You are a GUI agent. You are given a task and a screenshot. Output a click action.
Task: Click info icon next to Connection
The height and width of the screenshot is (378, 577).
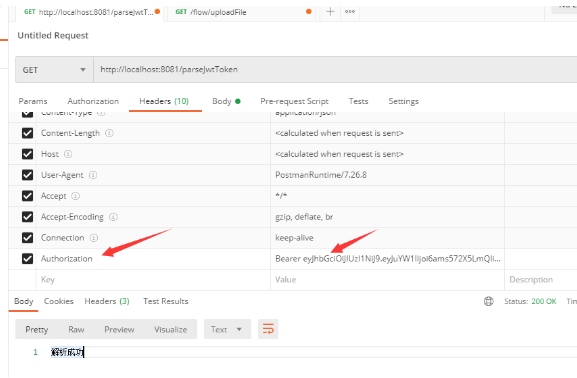click(x=94, y=238)
